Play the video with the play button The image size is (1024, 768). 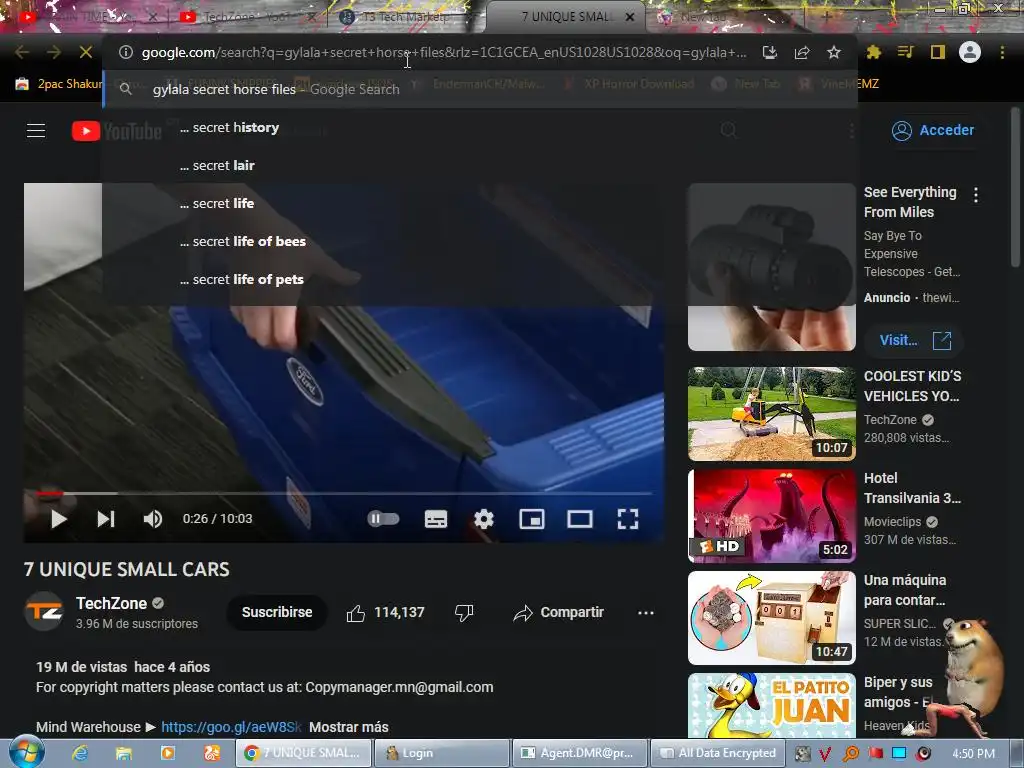pyautogui.click(x=59, y=519)
